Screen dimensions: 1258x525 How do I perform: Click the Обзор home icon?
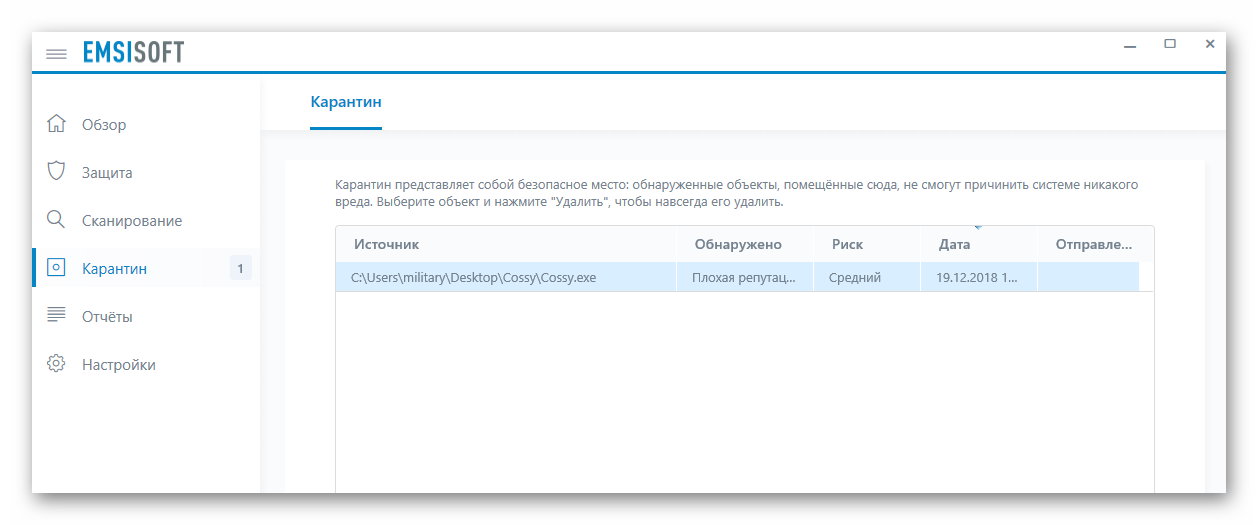pos(57,124)
